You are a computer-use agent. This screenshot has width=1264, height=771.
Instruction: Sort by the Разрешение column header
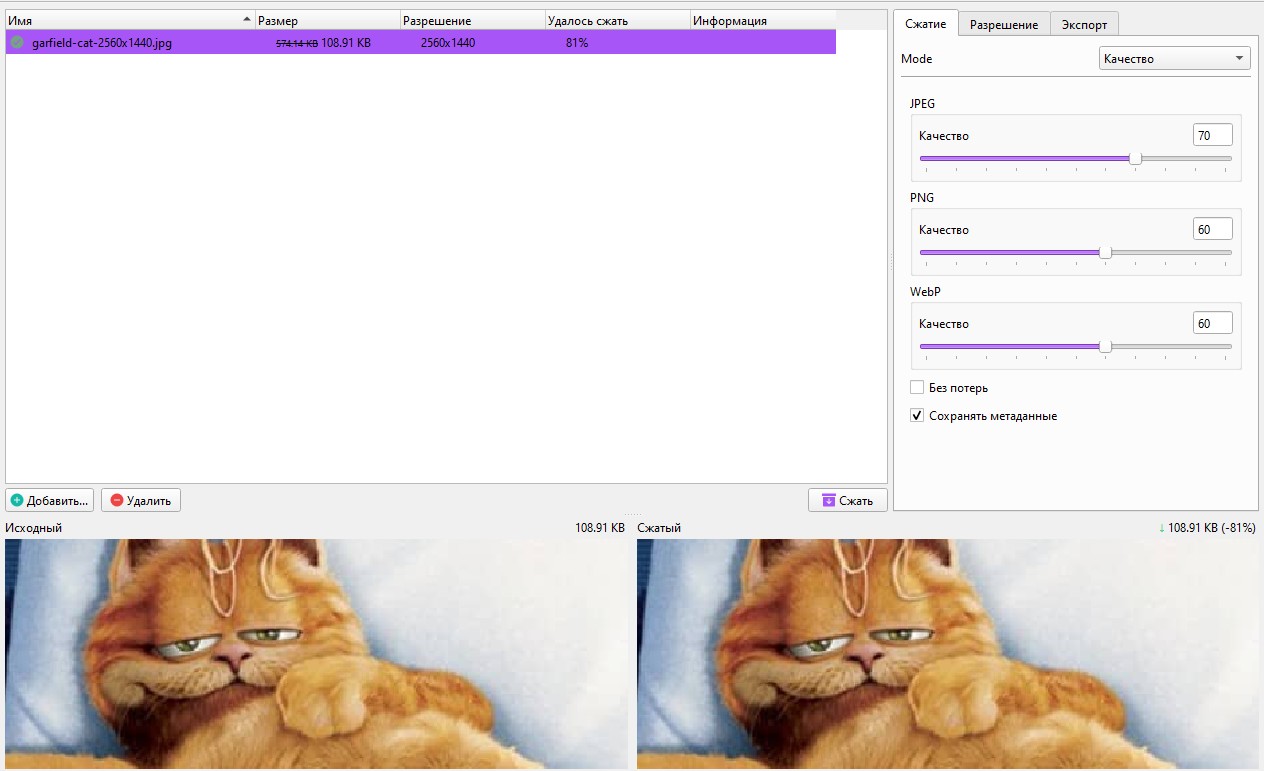[x=473, y=20]
